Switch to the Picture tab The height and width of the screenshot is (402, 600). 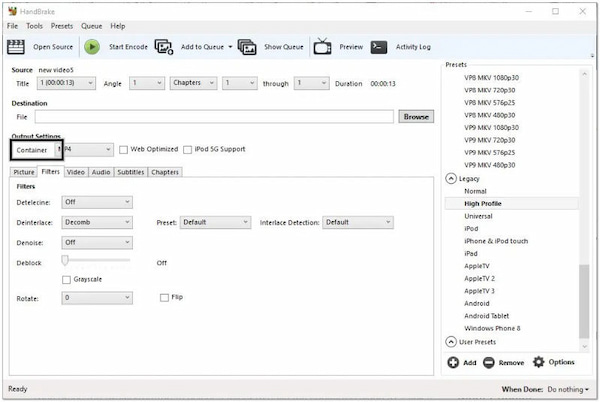24,172
